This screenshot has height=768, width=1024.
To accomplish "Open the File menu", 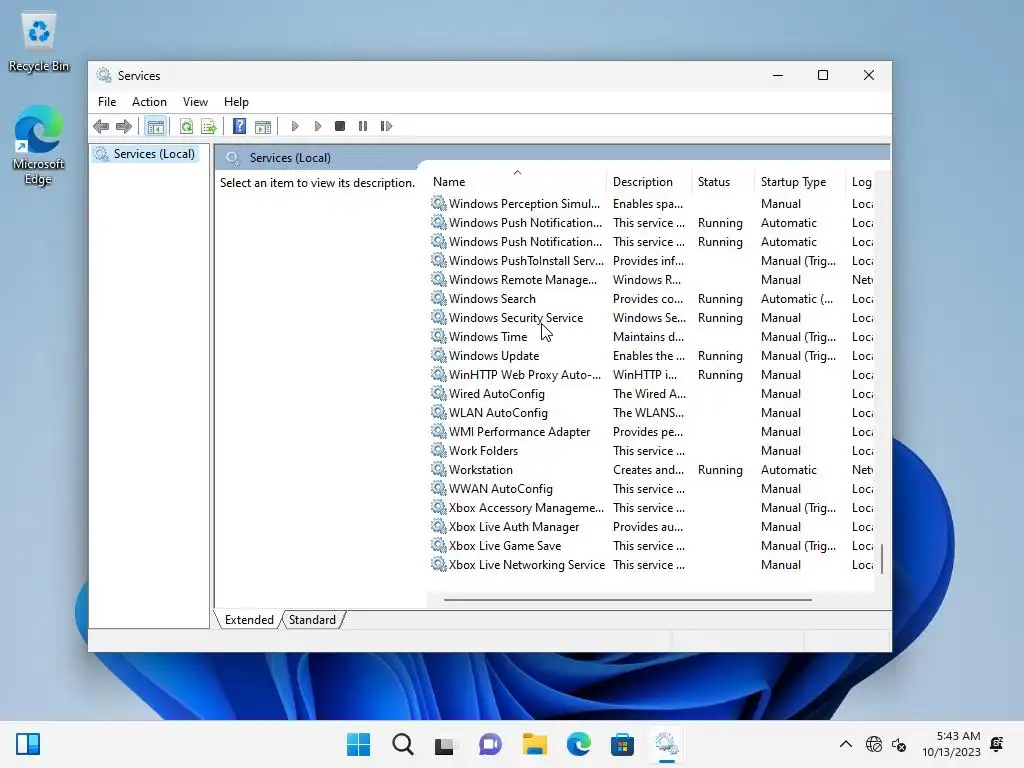I will click(x=107, y=102).
